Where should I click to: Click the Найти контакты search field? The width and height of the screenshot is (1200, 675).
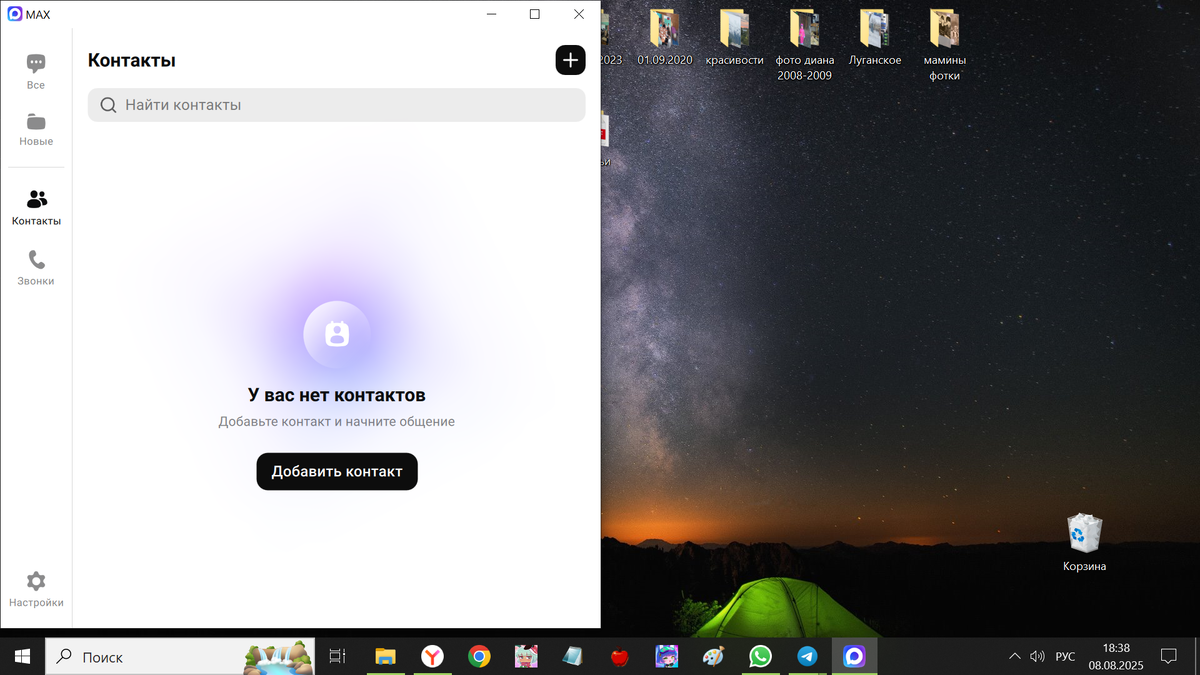[336, 105]
